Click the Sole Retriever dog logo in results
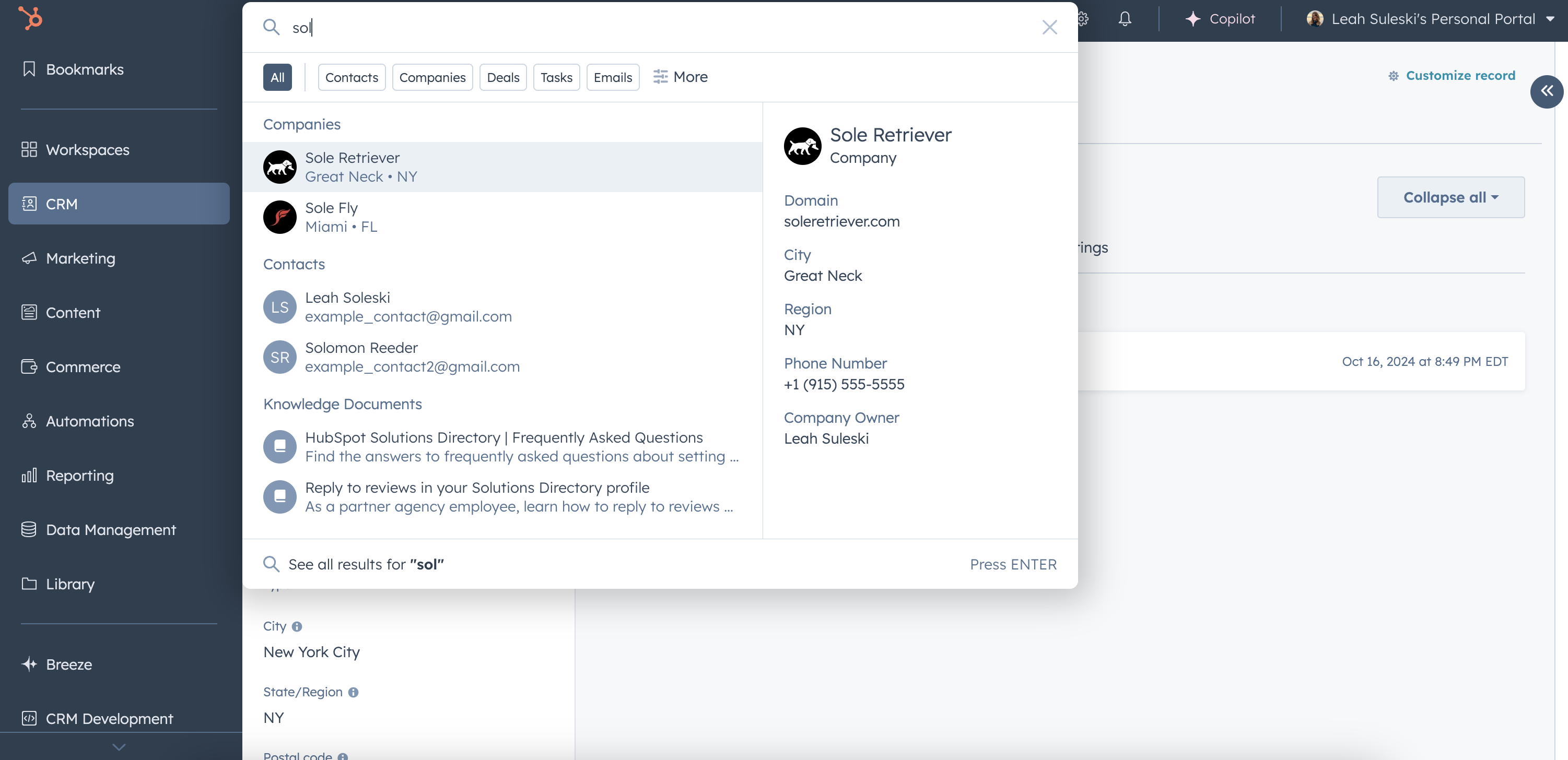The image size is (1568, 760). [280, 168]
